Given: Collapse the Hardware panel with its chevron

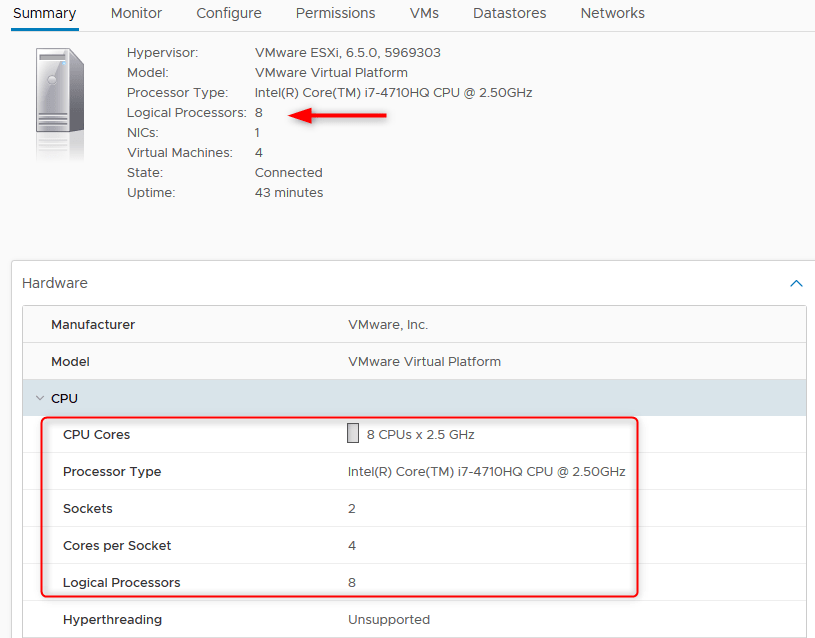Looking at the screenshot, I should [x=796, y=283].
